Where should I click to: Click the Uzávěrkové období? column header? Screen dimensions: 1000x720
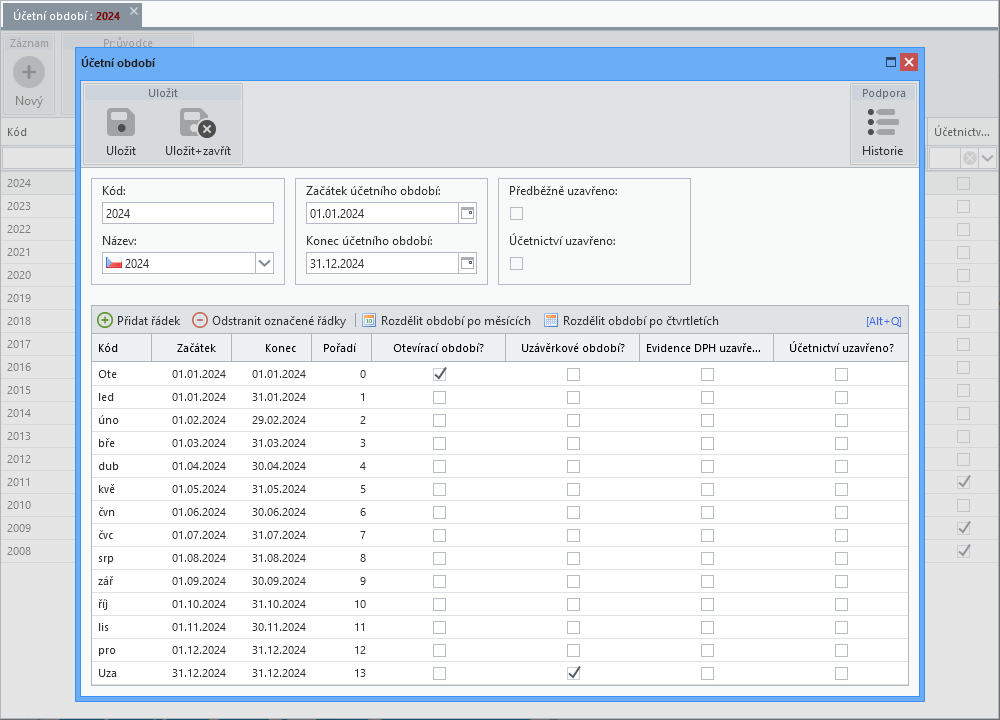point(573,348)
